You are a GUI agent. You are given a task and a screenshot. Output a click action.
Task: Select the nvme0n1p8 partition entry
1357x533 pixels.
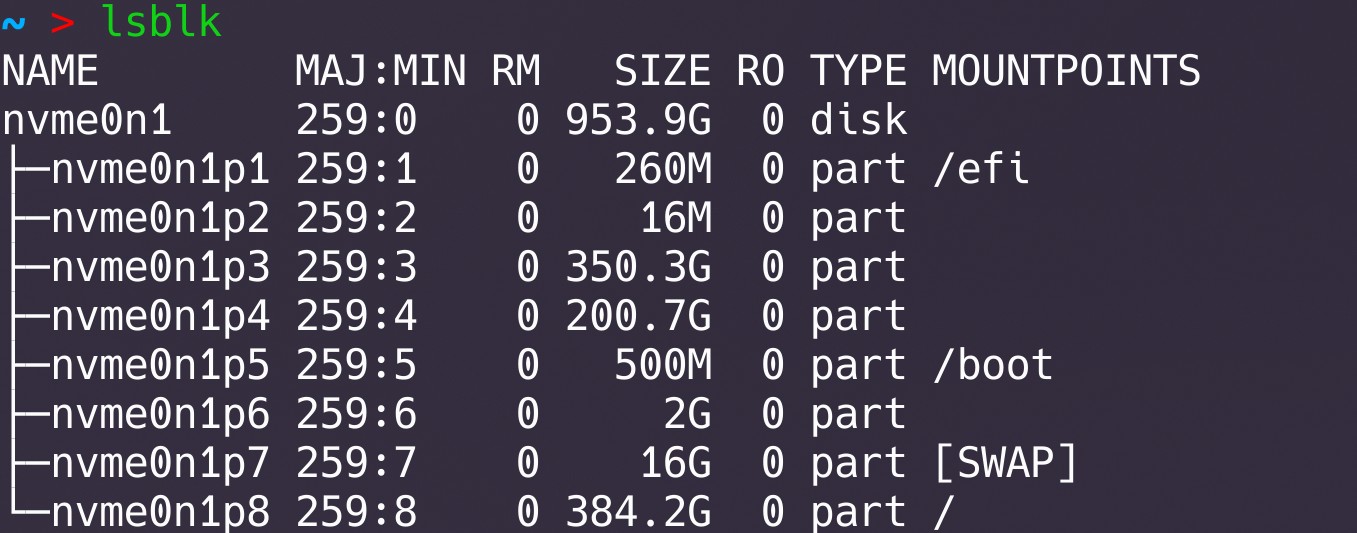tap(160, 513)
